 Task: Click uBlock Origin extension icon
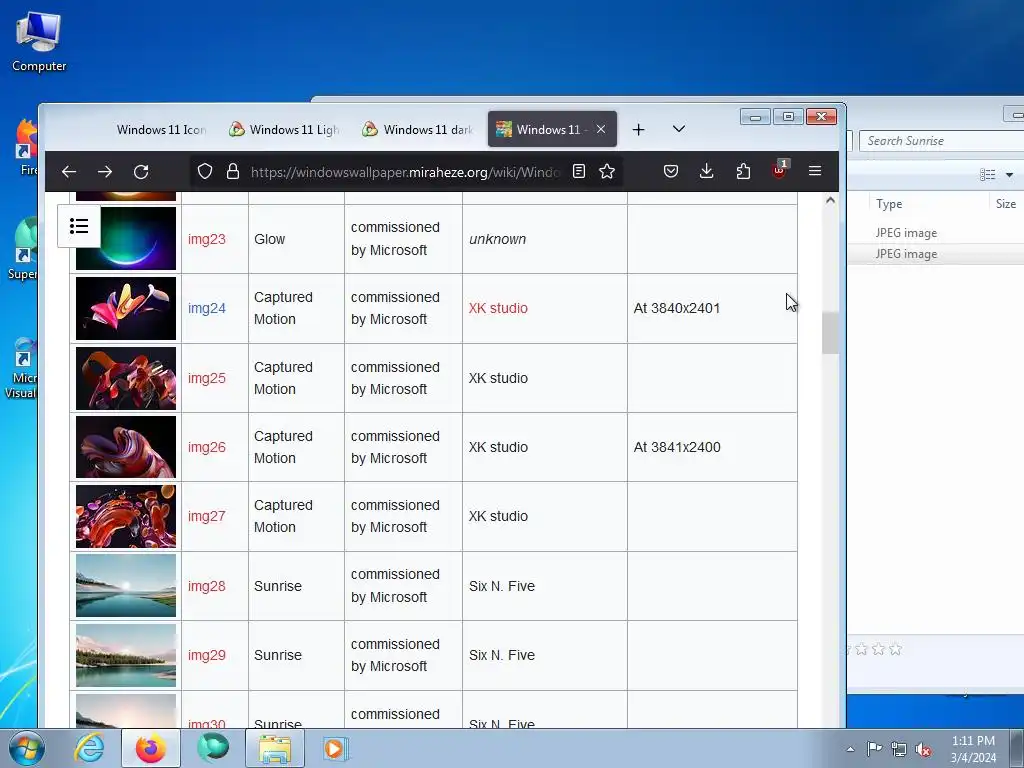[x=780, y=170]
